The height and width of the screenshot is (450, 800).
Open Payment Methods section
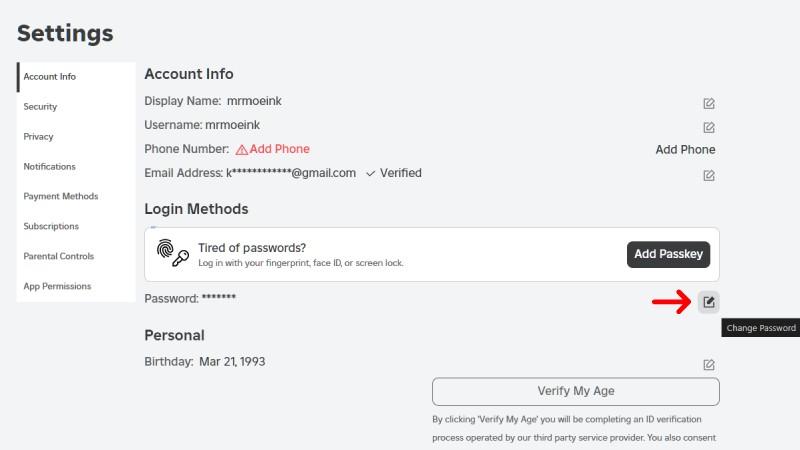click(60, 197)
